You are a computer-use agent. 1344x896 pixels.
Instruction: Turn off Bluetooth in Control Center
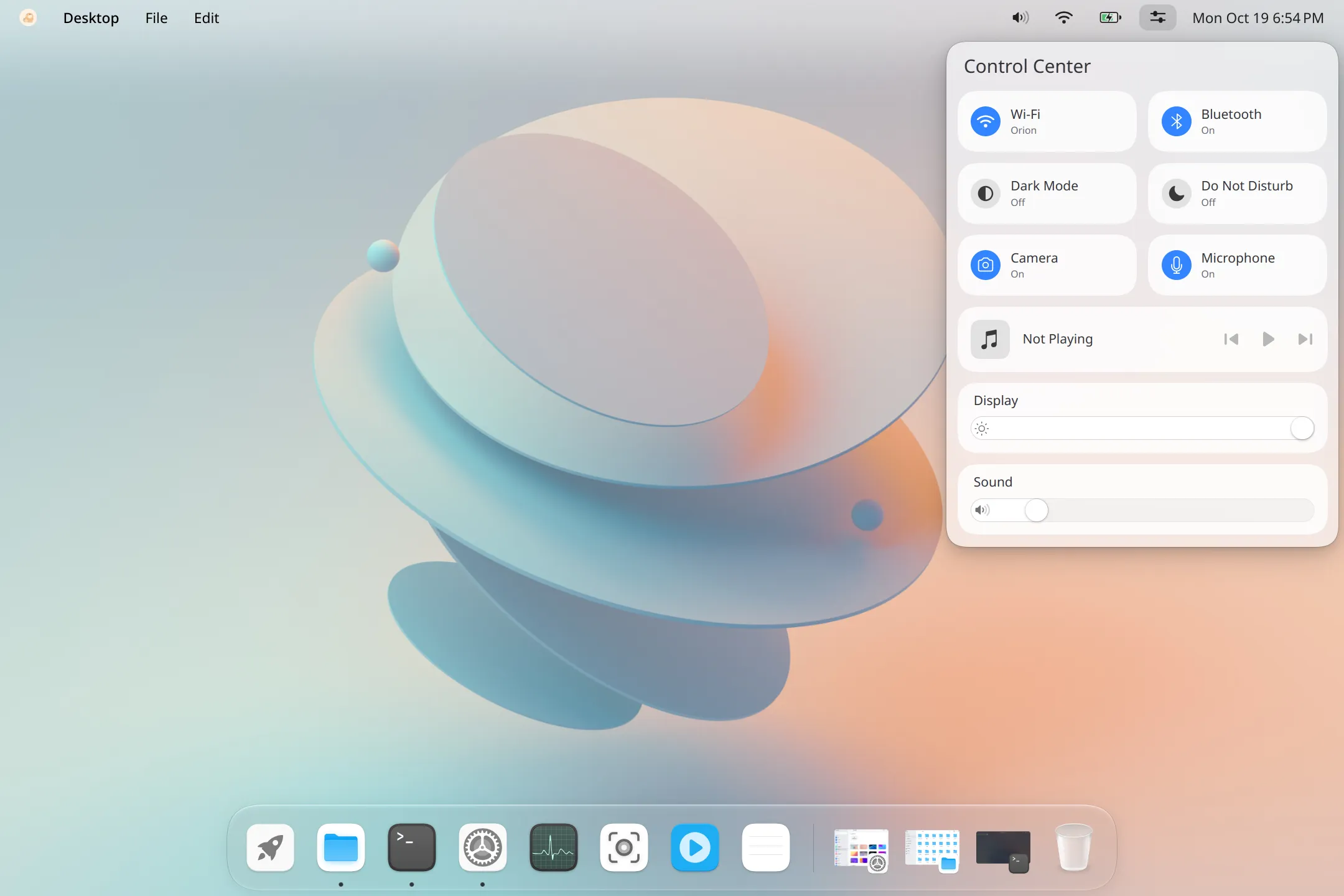1237,121
